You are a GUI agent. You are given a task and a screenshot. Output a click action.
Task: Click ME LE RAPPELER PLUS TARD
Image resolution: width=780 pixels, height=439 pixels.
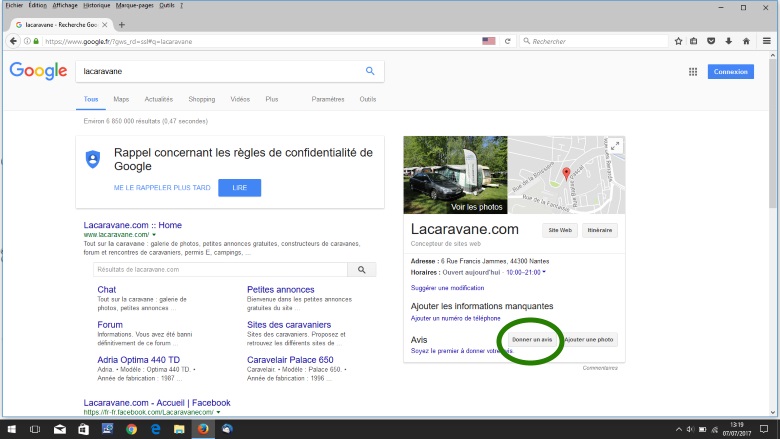click(x=162, y=188)
